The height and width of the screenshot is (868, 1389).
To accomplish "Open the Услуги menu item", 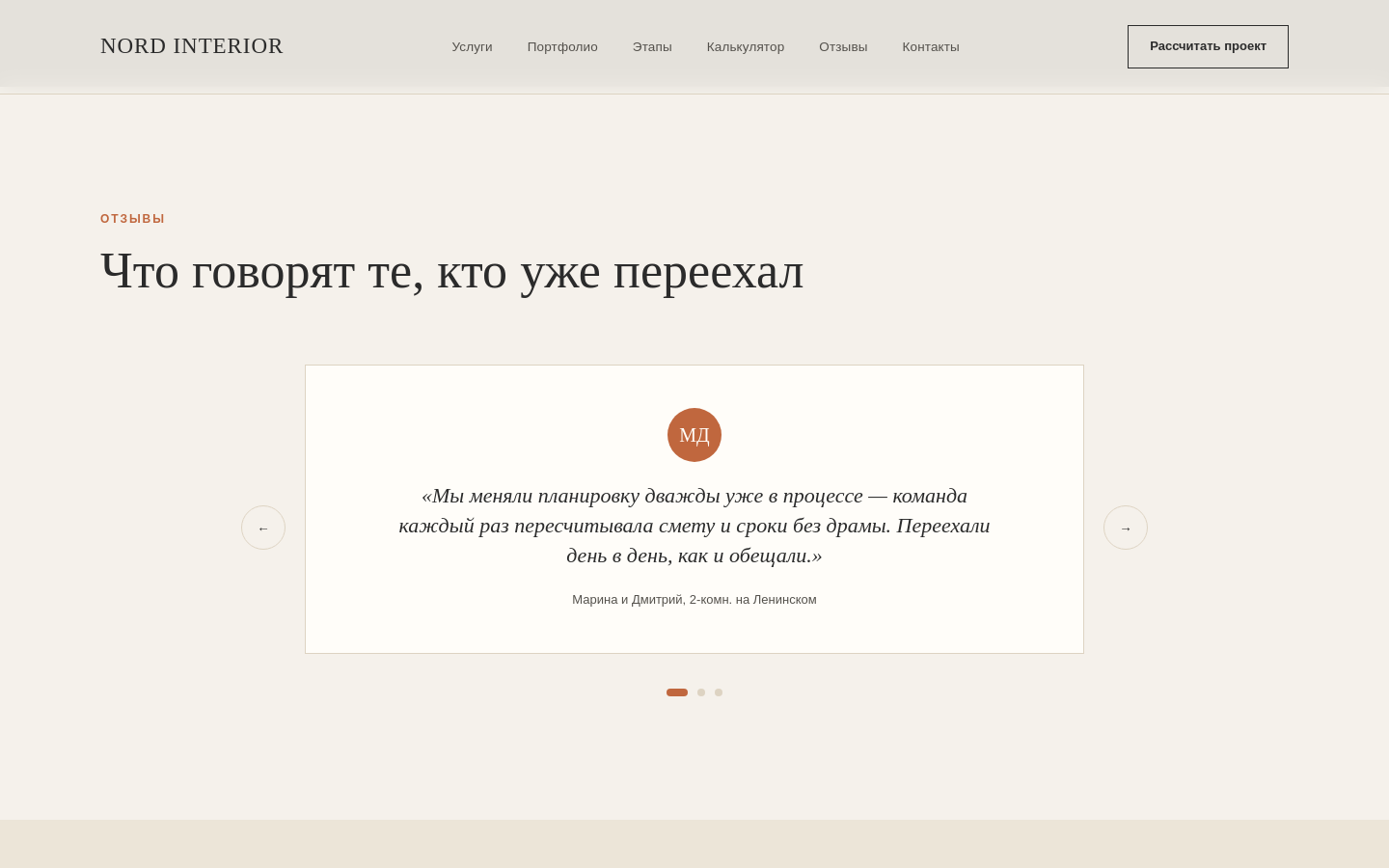I will point(472,46).
